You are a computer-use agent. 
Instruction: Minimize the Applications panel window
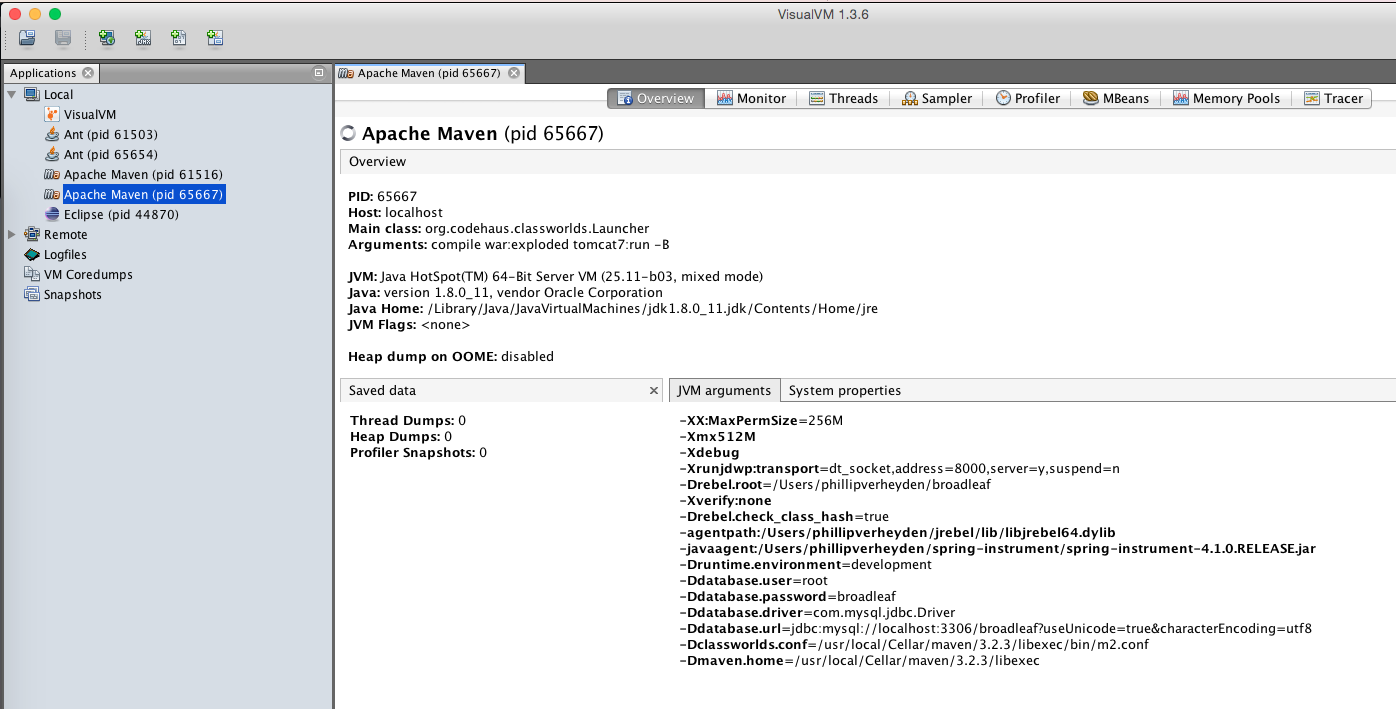(x=319, y=73)
